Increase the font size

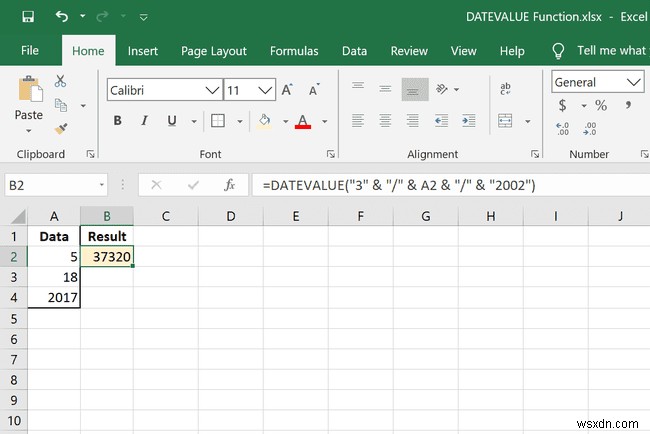[x=287, y=90]
